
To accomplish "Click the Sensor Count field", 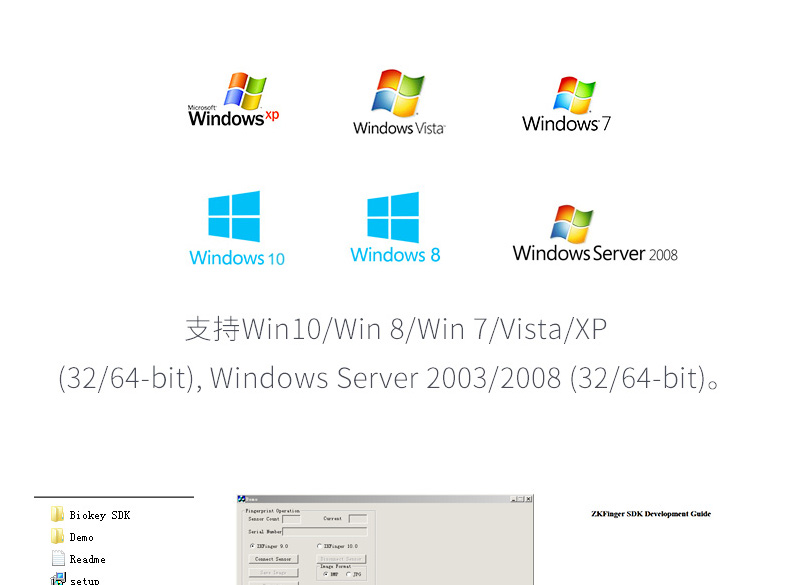I will (x=291, y=519).
